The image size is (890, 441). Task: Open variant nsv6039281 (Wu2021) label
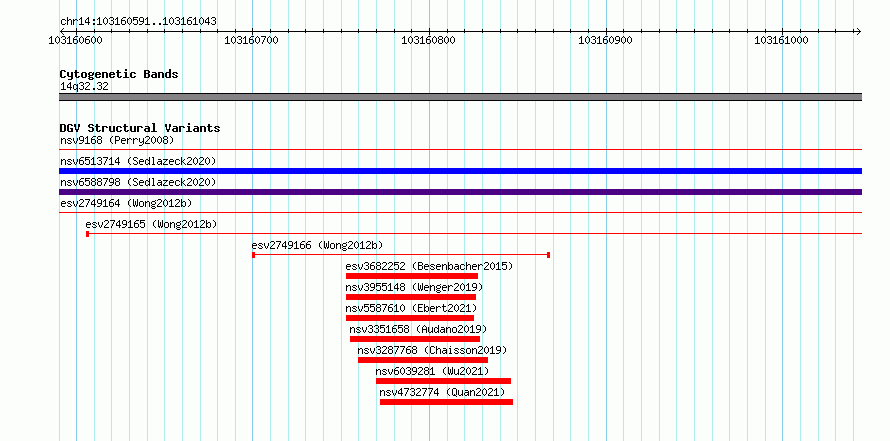pyautogui.click(x=432, y=371)
